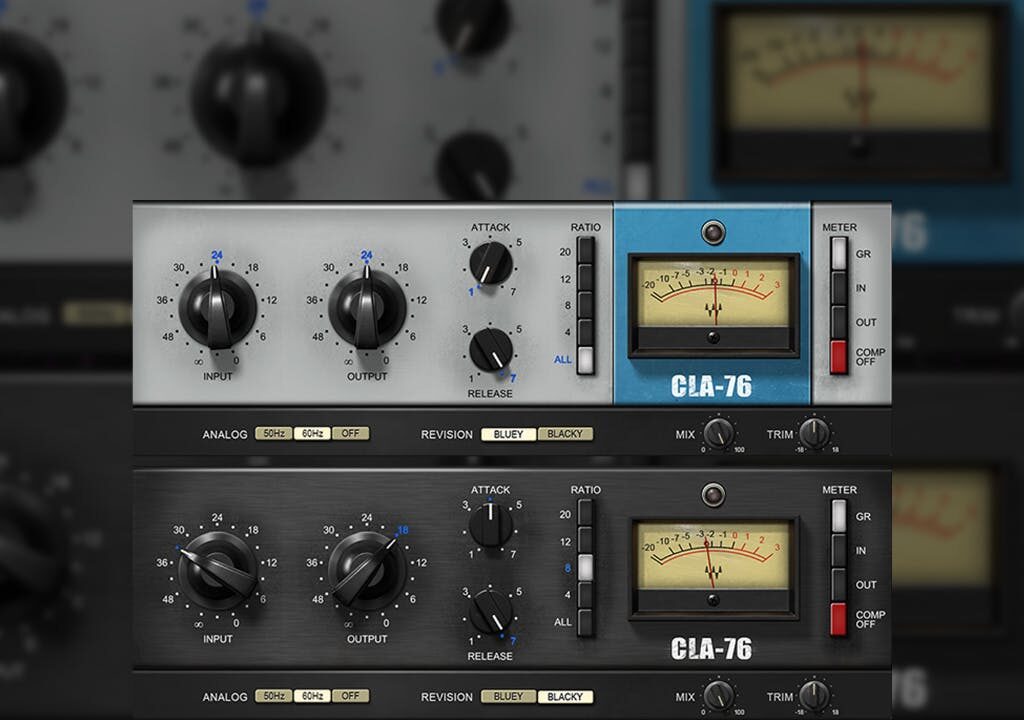Toggle red COMP OFF button on Bluey unit
The height and width of the screenshot is (720, 1024).
pyautogui.click(x=839, y=357)
